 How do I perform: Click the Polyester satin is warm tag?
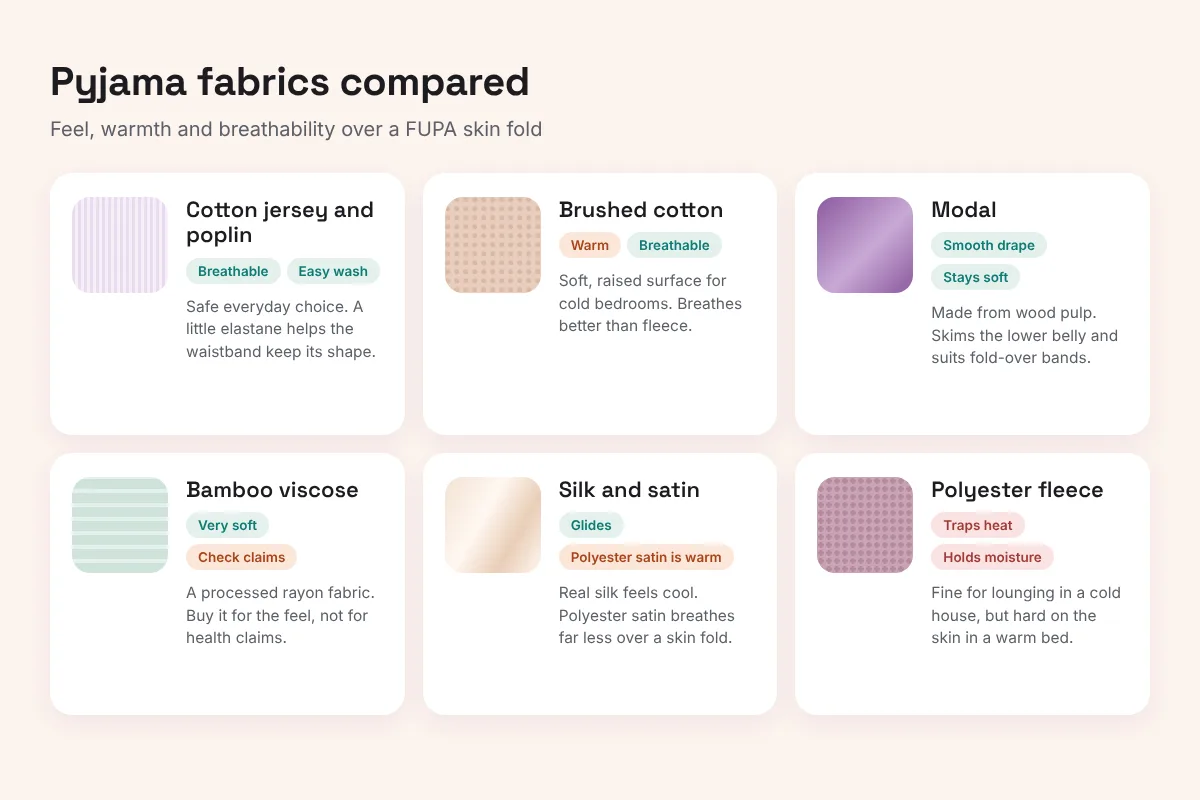pyautogui.click(x=646, y=557)
